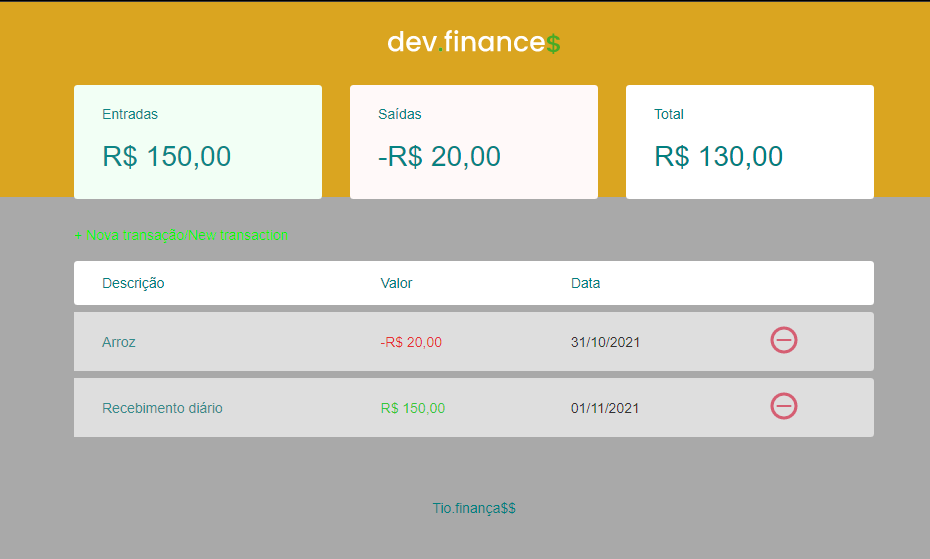
Task: Click the Tio.finança$$ footer text
Action: click(x=474, y=508)
